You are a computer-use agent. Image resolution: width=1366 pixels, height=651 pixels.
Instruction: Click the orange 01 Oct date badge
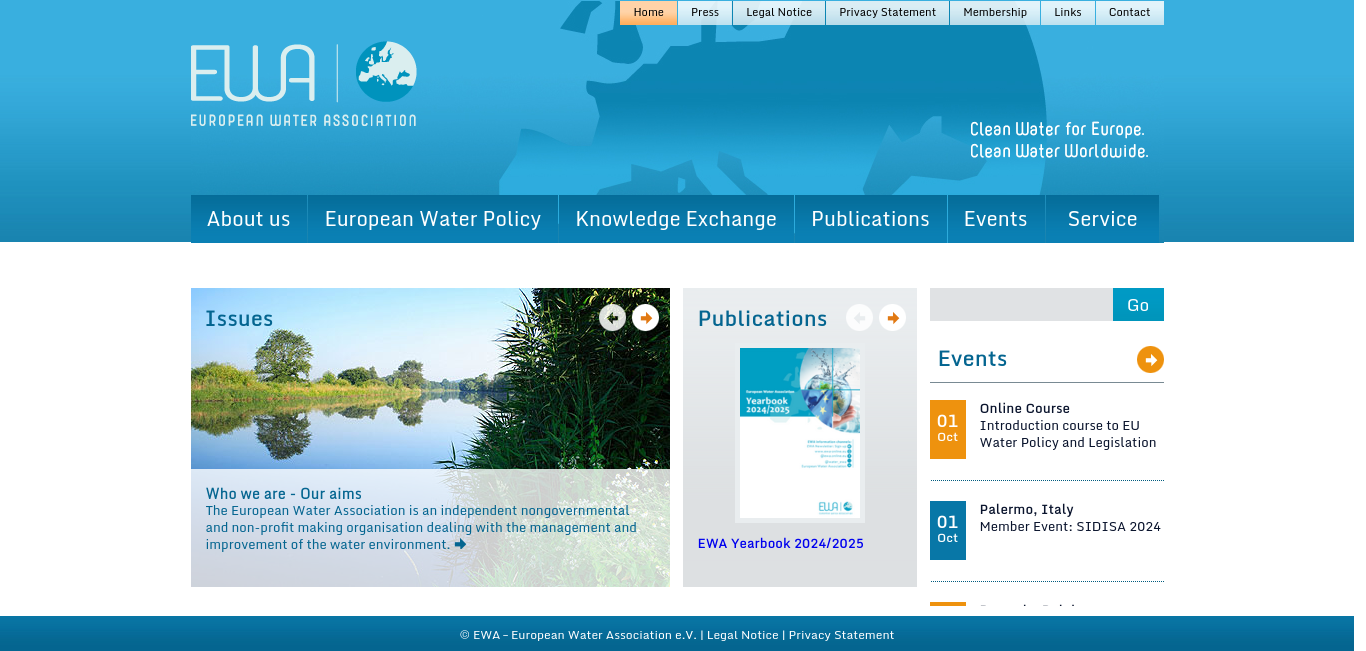948,429
